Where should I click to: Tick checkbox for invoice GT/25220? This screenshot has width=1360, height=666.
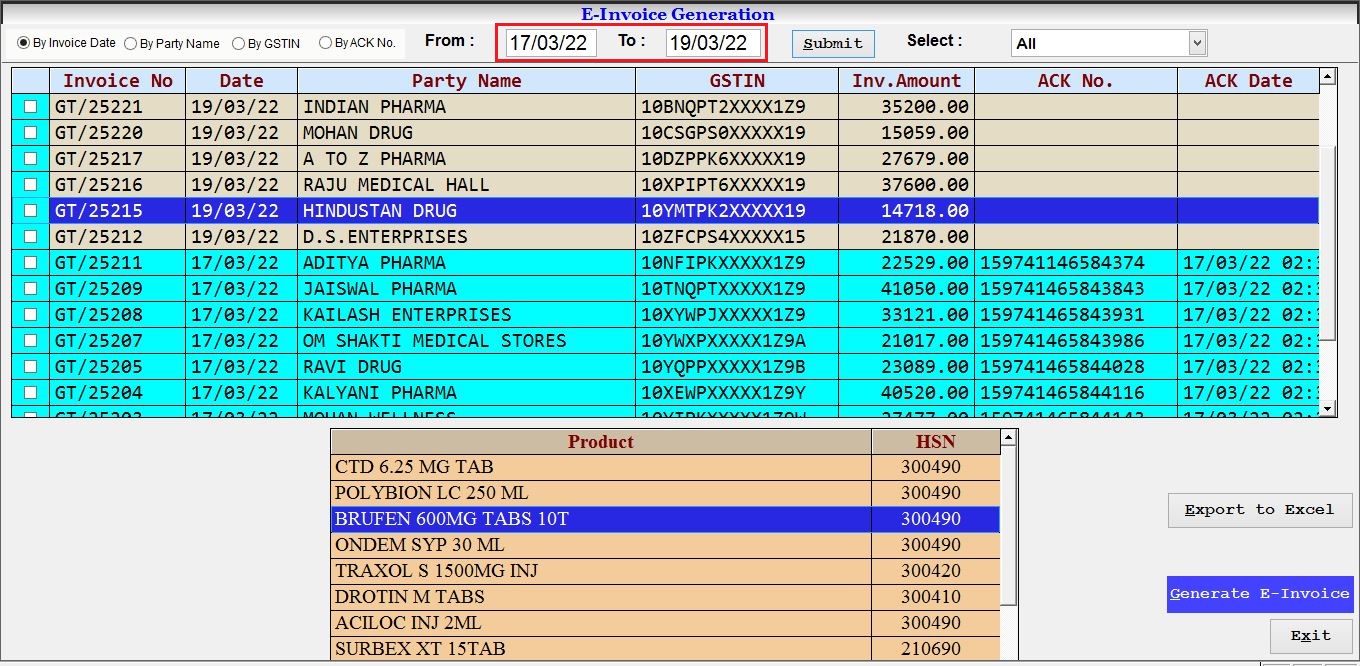tap(31, 132)
